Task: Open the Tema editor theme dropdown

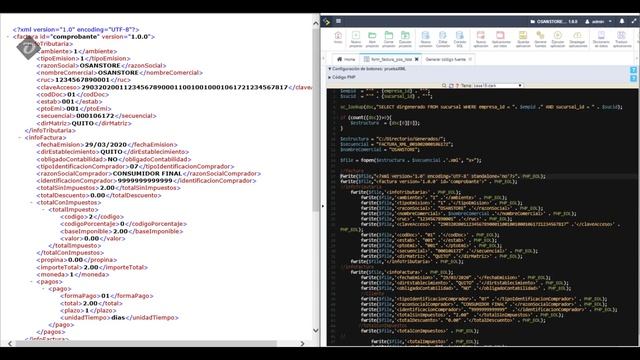Action: pos(498,86)
